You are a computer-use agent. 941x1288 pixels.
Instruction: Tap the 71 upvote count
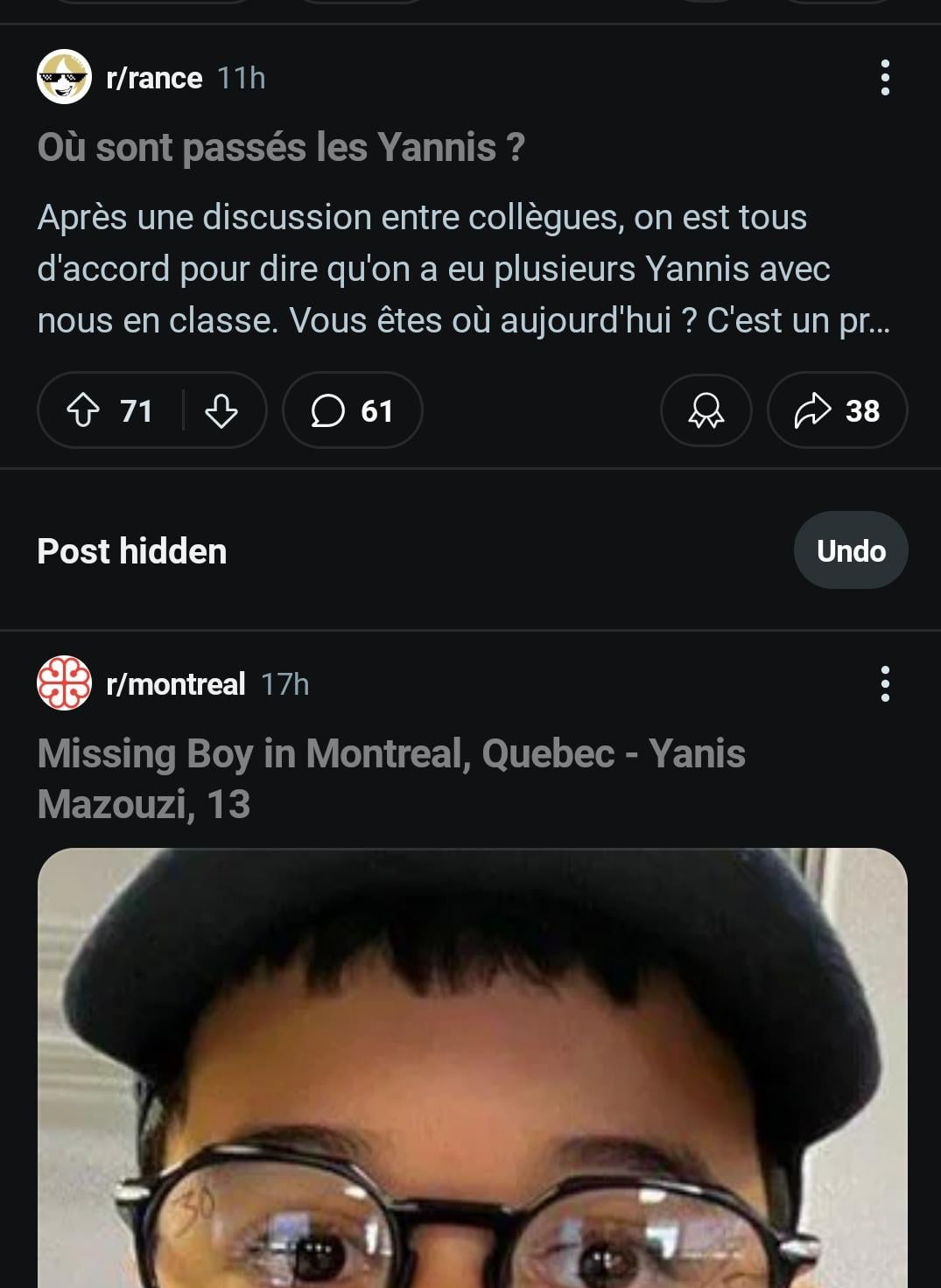pyautogui.click(x=137, y=410)
